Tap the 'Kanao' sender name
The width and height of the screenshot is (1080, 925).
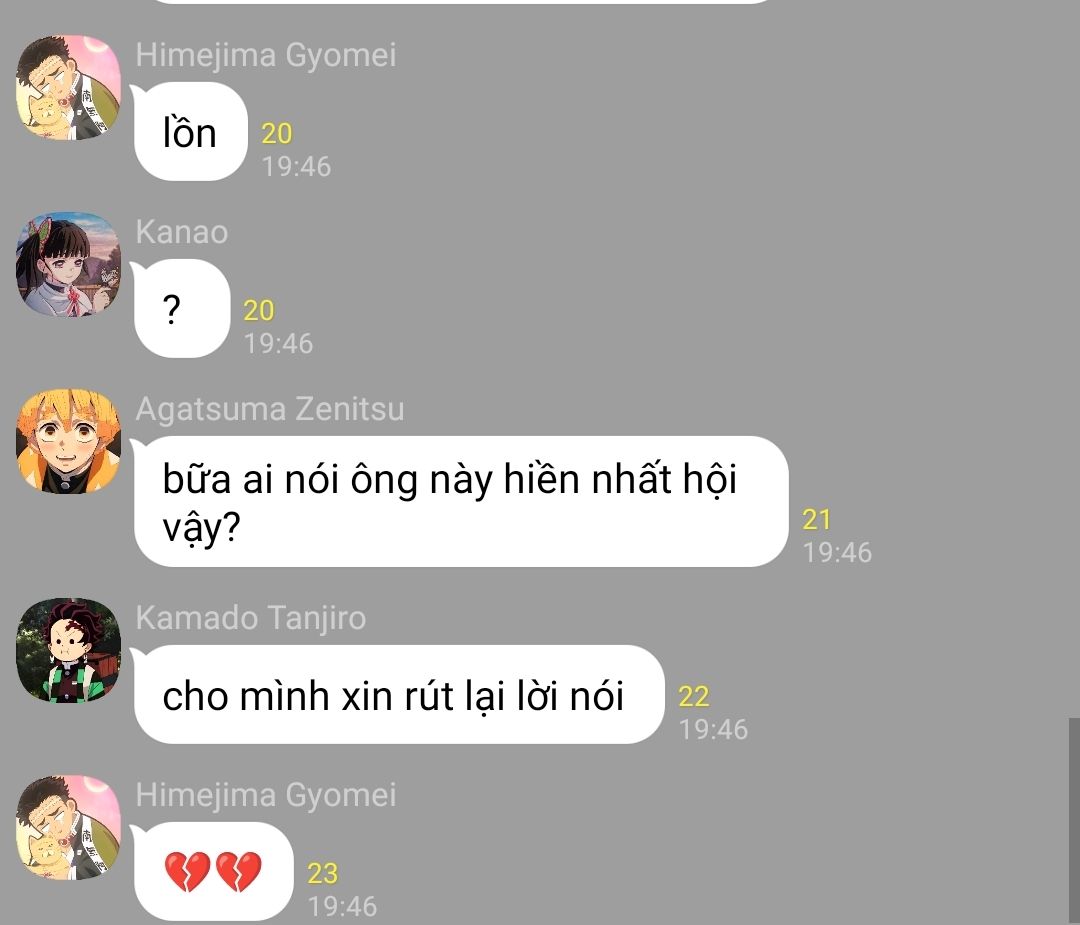pos(181,232)
